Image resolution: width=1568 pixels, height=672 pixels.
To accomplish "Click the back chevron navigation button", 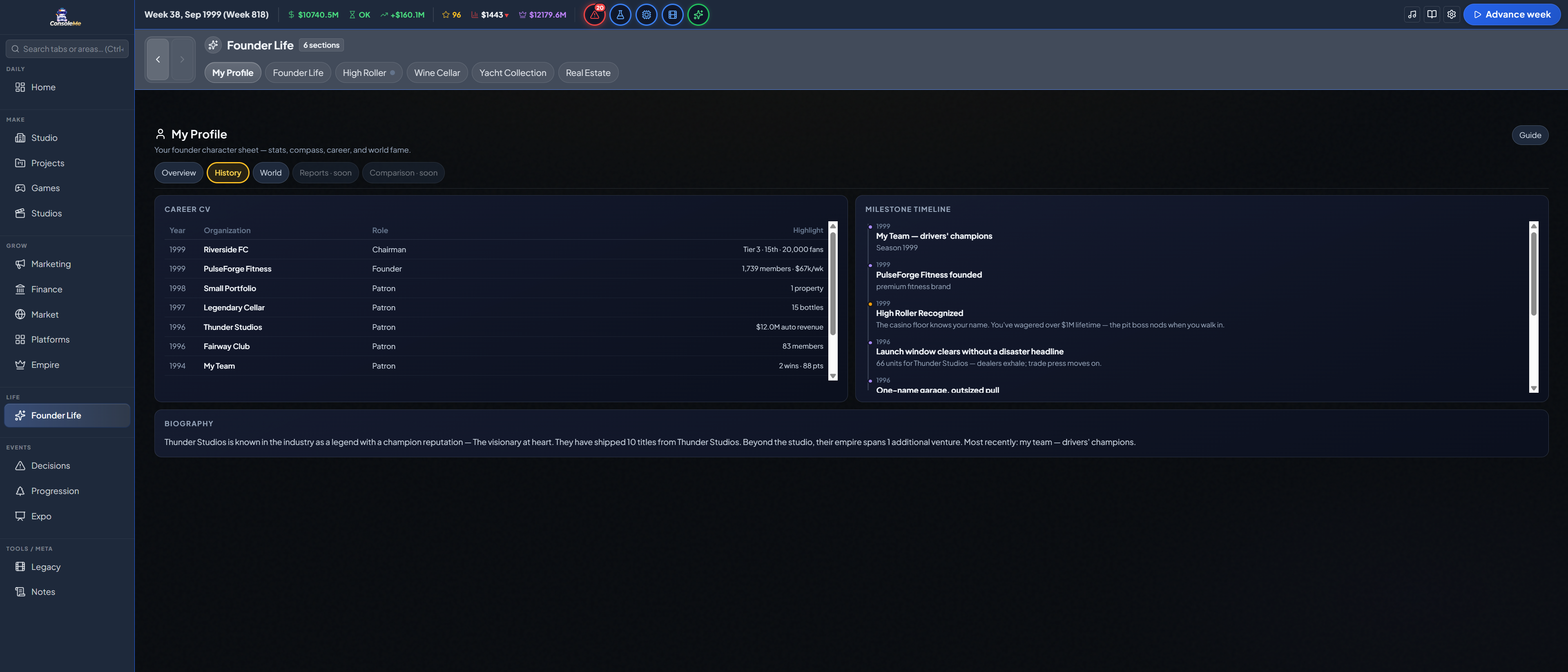I will point(158,59).
